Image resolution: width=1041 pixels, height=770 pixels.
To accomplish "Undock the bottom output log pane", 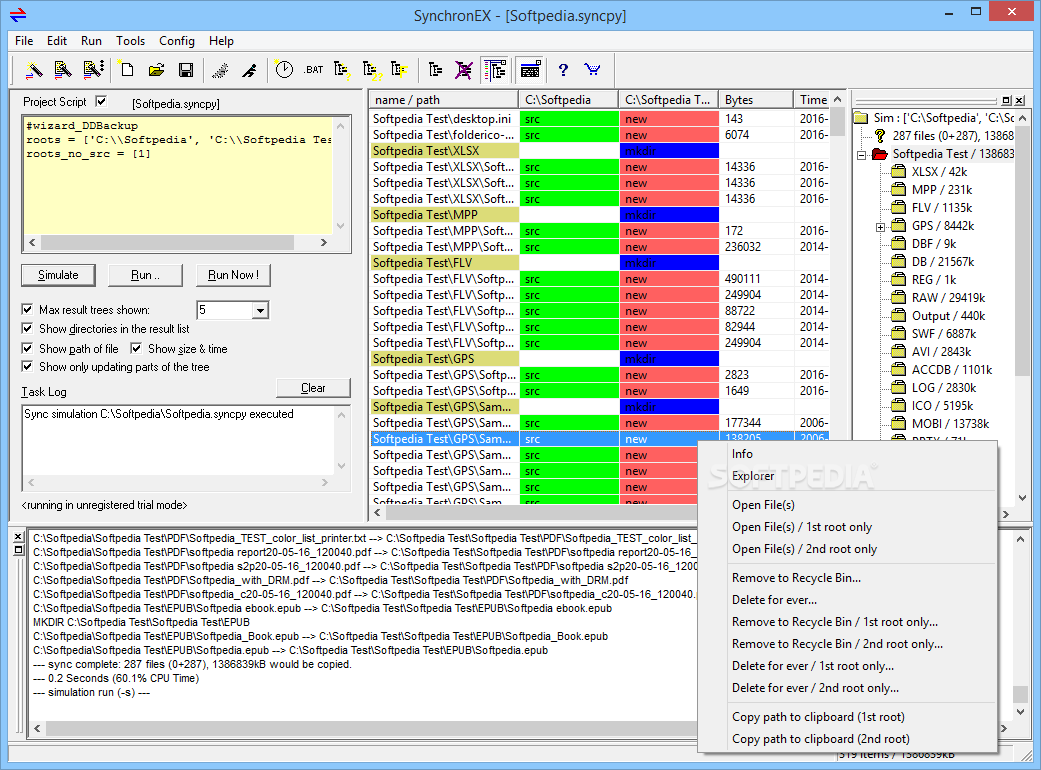I will (x=19, y=550).
